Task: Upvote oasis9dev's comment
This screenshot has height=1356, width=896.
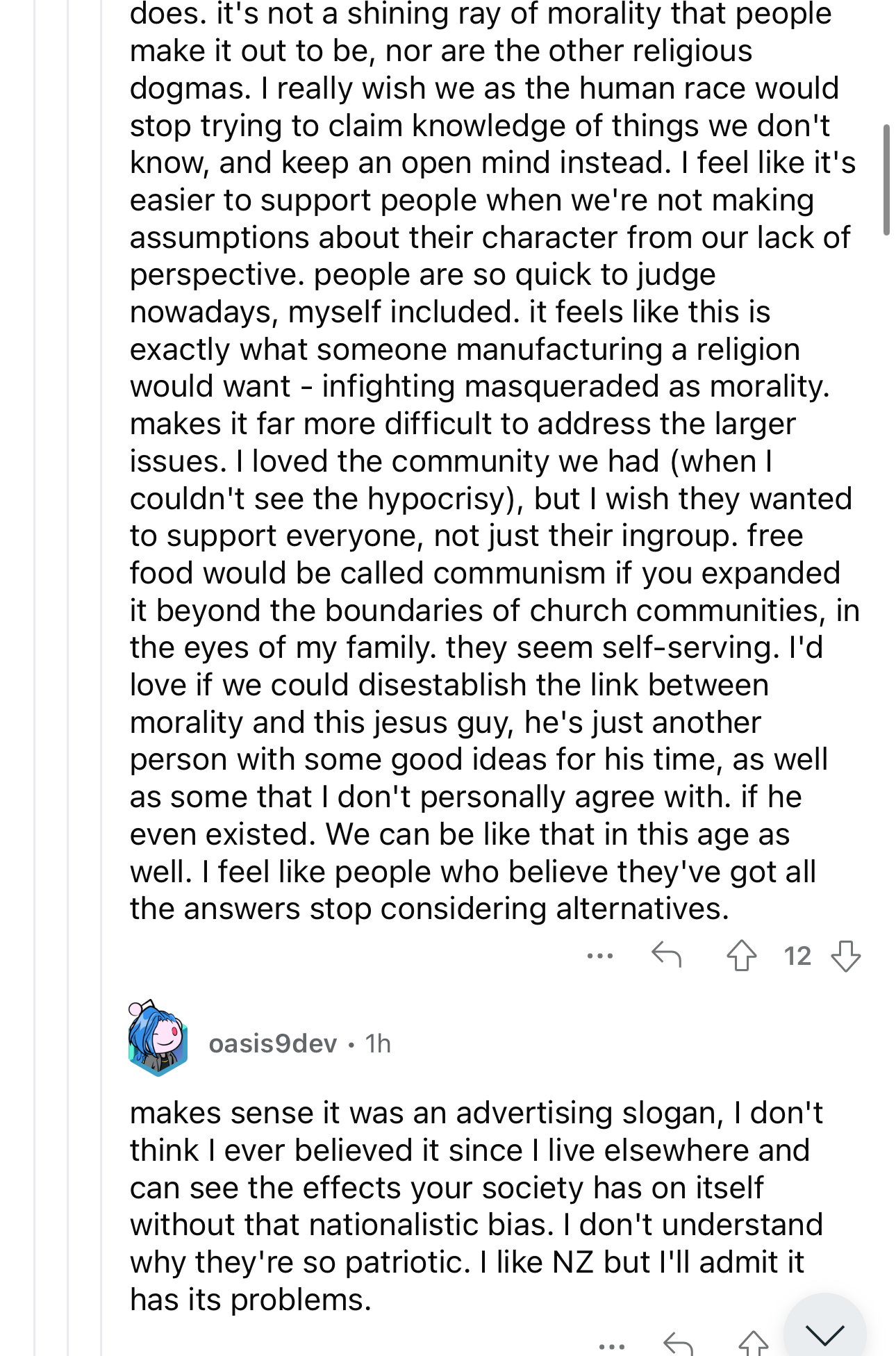Action: [x=753, y=1343]
